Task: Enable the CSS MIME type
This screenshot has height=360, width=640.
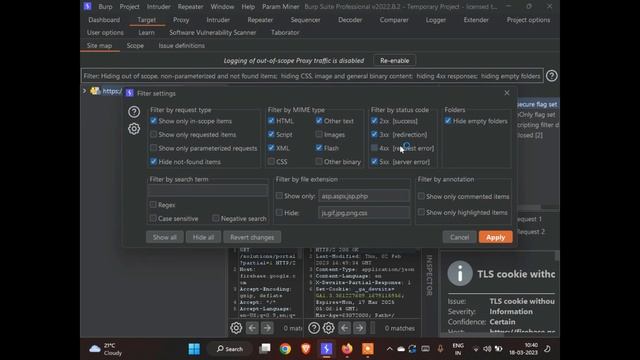Action: click(x=271, y=162)
